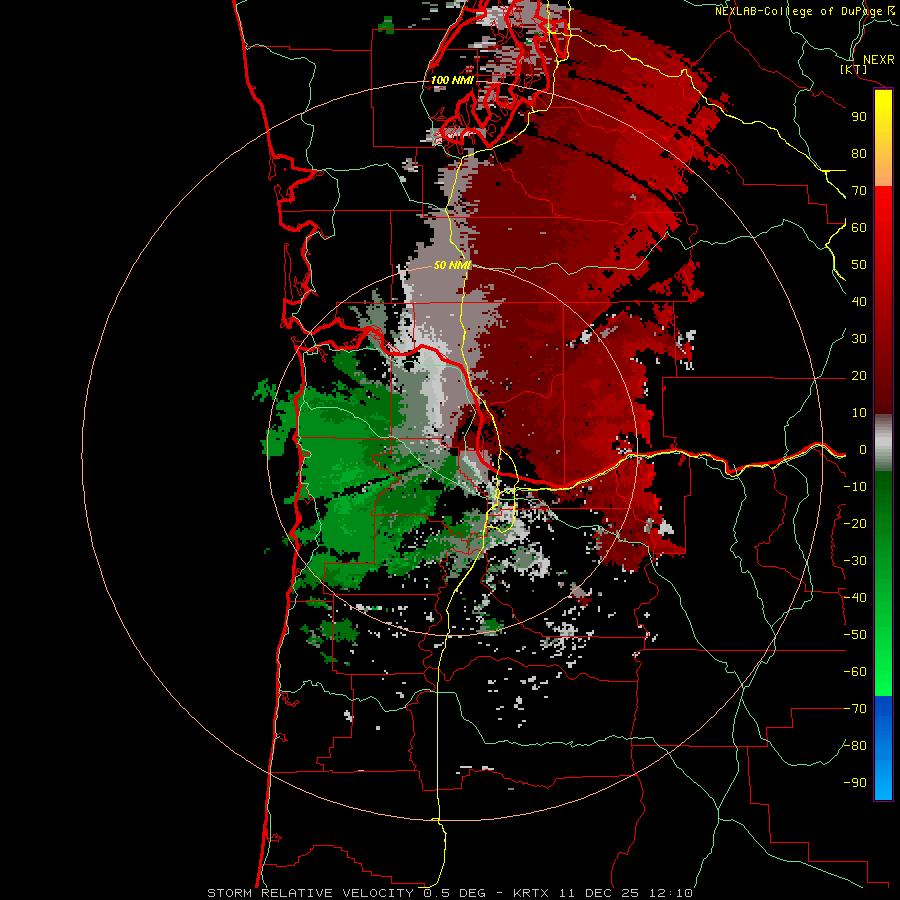Click the "[KT]" units label
This screenshot has width=900, height=900.
coord(854,69)
